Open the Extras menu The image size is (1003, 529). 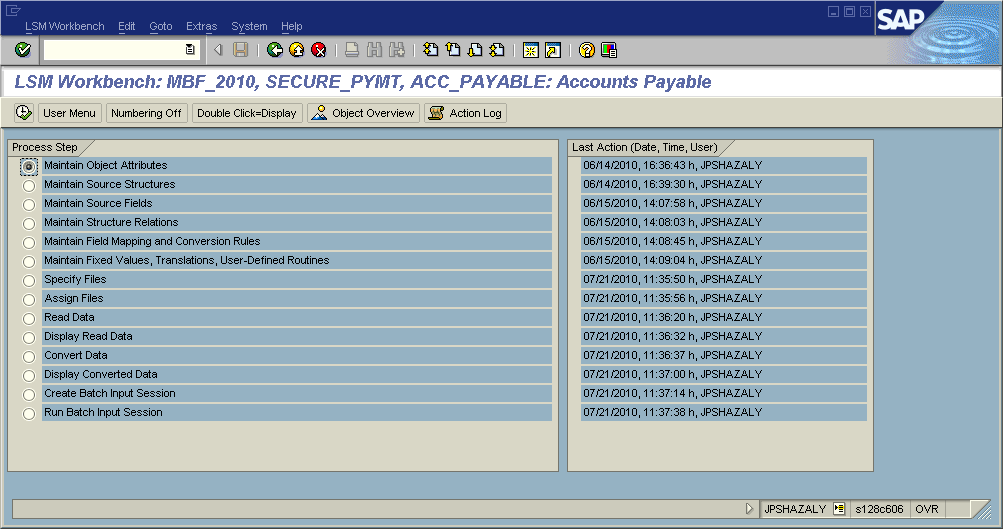[x=201, y=26]
